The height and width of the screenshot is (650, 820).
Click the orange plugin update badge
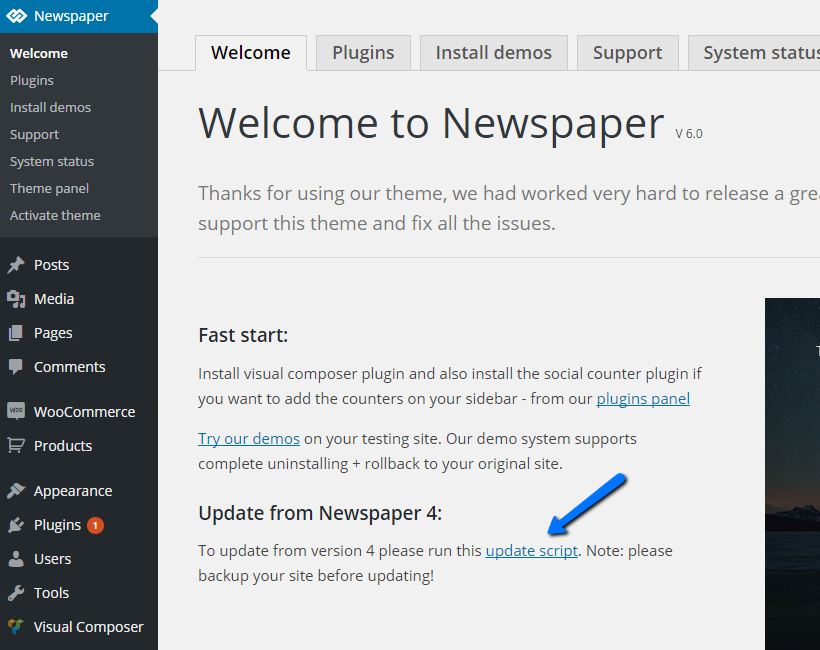[x=95, y=524]
